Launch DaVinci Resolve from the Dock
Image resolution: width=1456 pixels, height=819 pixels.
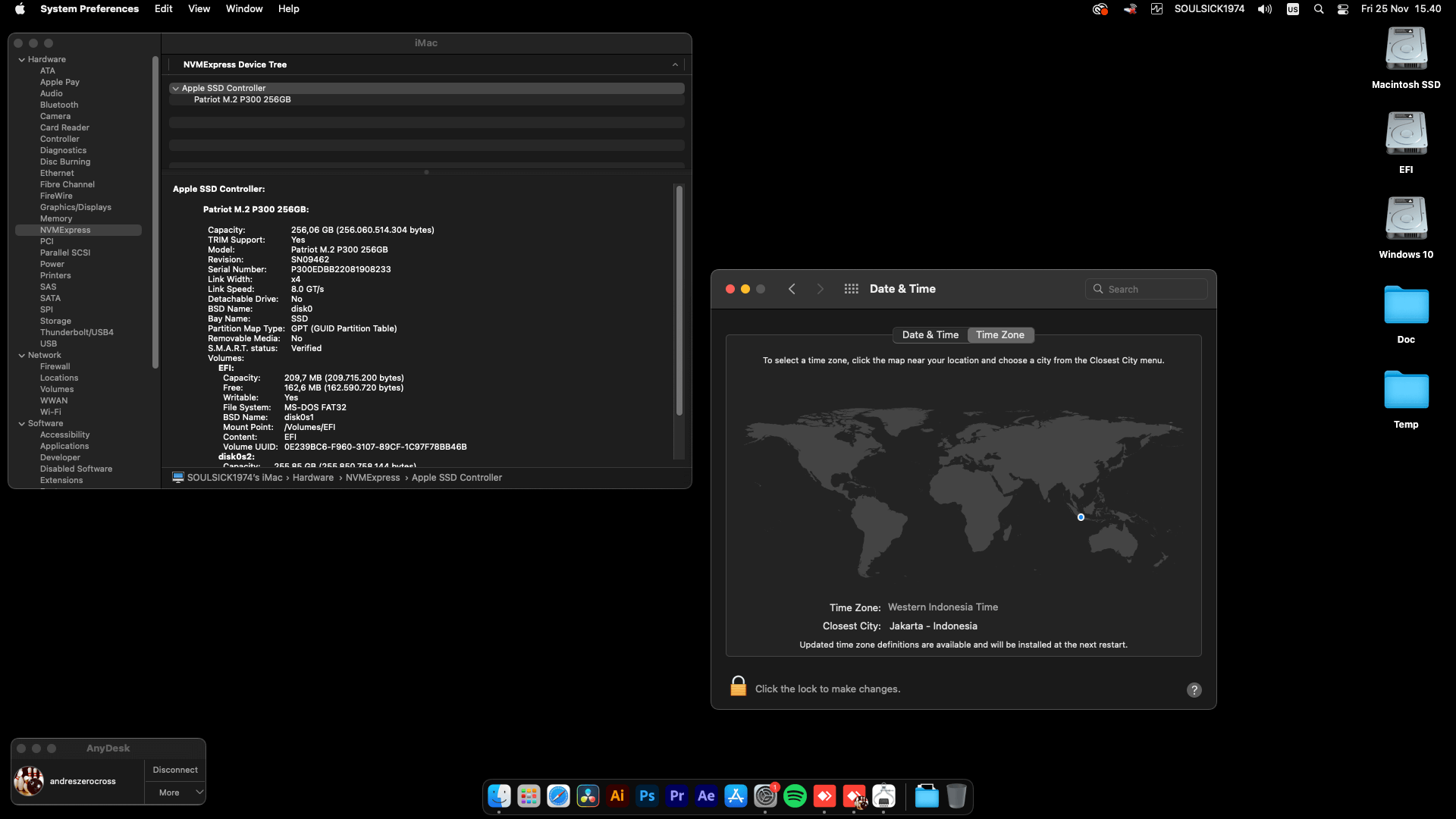click(588, 796)
